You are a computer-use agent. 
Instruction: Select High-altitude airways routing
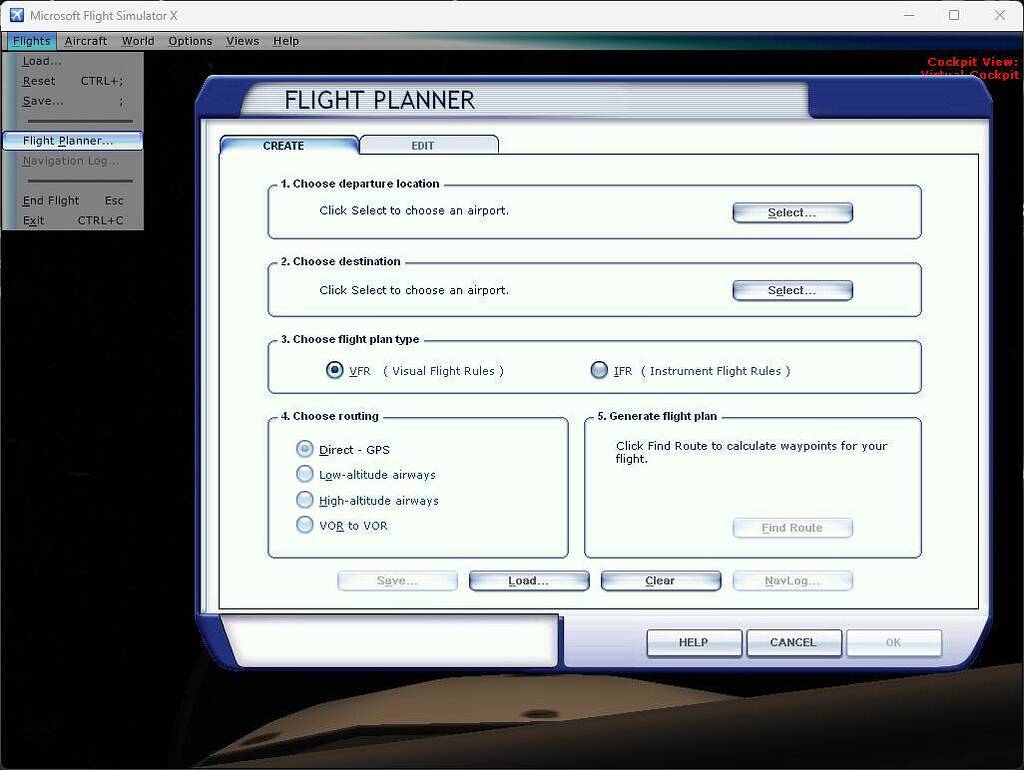[x=304, y=500]
